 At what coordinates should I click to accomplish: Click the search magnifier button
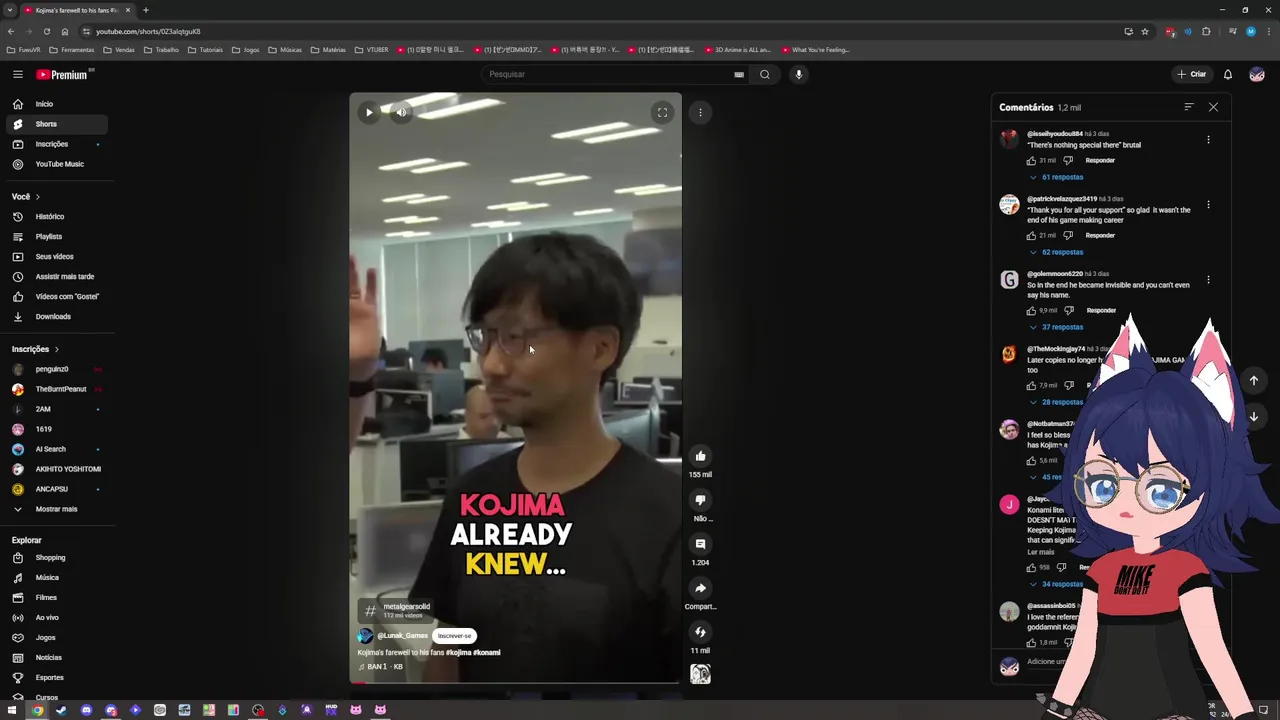[765, 74]
